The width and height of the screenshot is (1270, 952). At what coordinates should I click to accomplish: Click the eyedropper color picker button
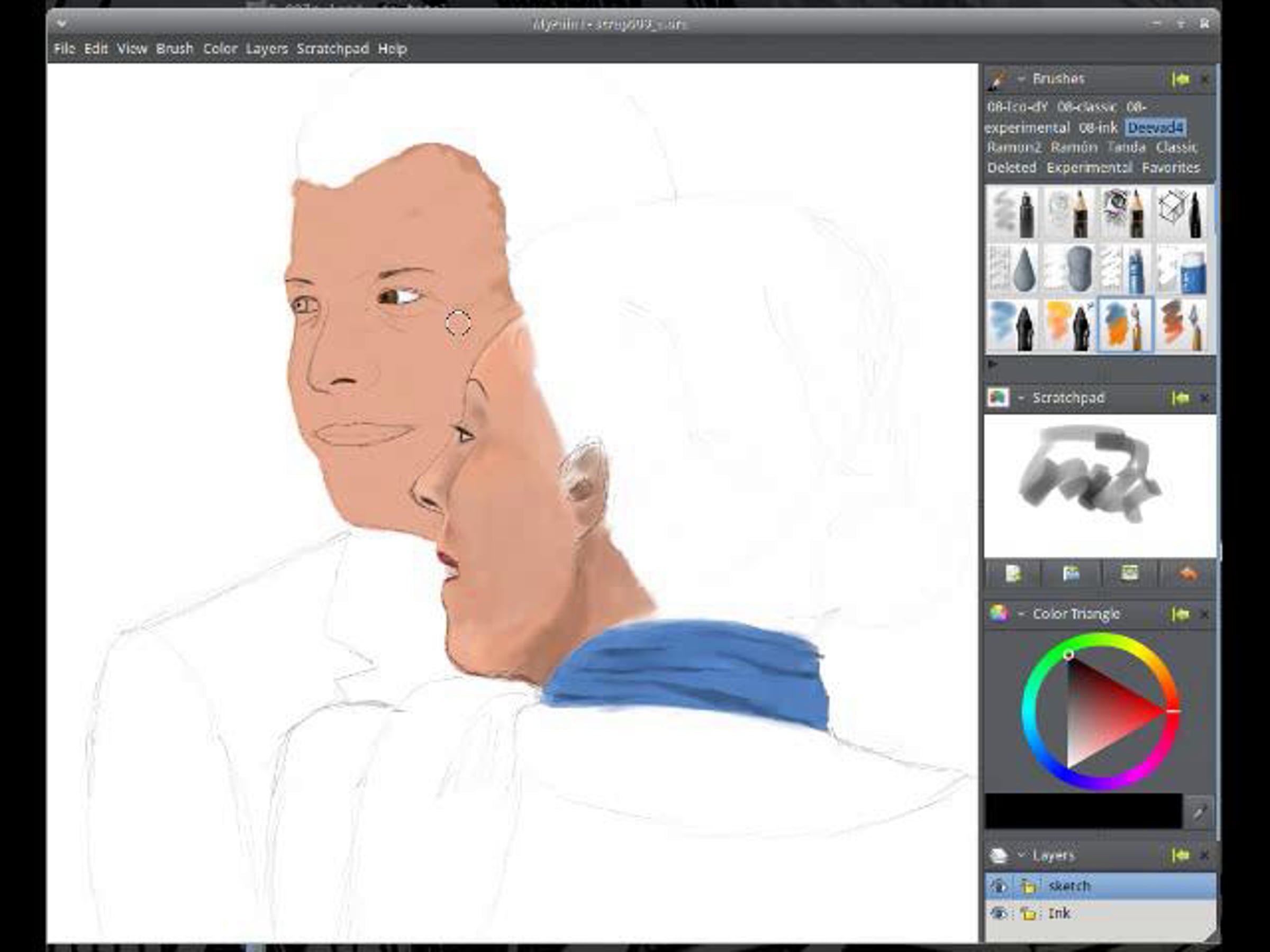(x=1199, y=811)
